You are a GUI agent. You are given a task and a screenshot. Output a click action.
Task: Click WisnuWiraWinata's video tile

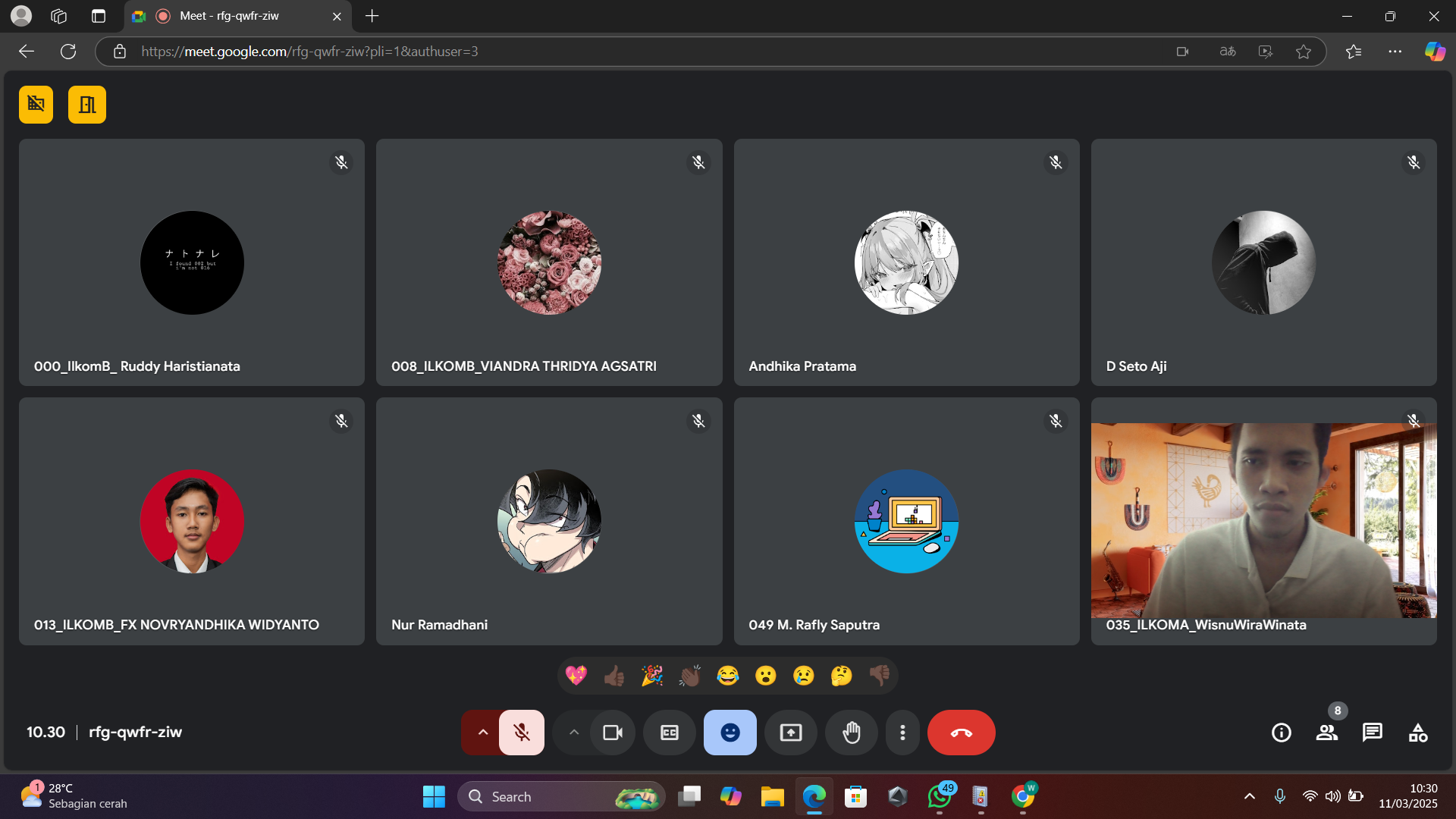pyautogui.click(x=1263, y=521)
